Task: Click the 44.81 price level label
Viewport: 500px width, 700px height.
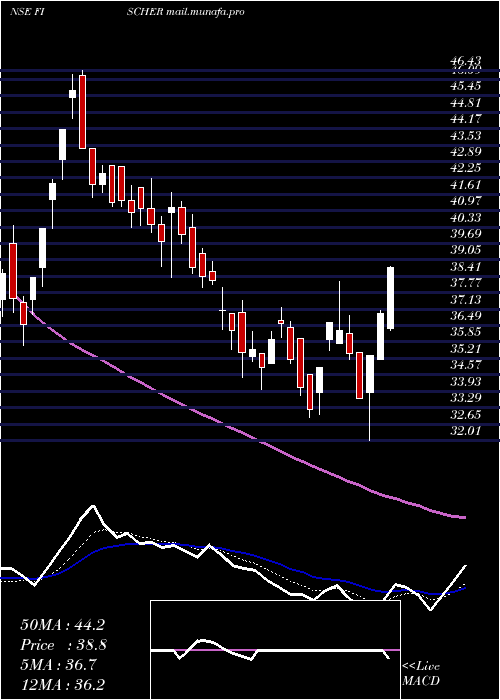Action: (465, 103)
